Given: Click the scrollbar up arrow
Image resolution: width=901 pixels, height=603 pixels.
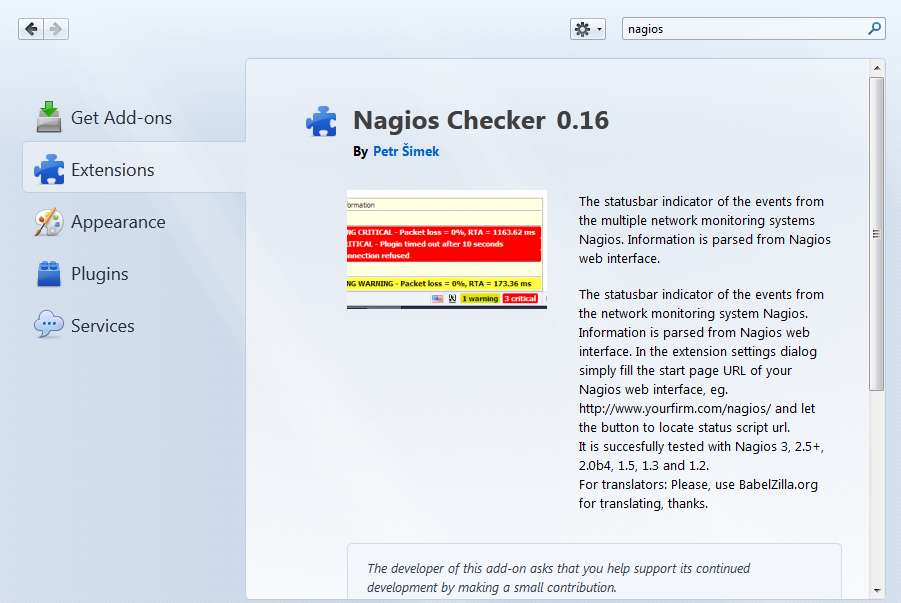Looking at the screenshot, I should pos(876,68).
